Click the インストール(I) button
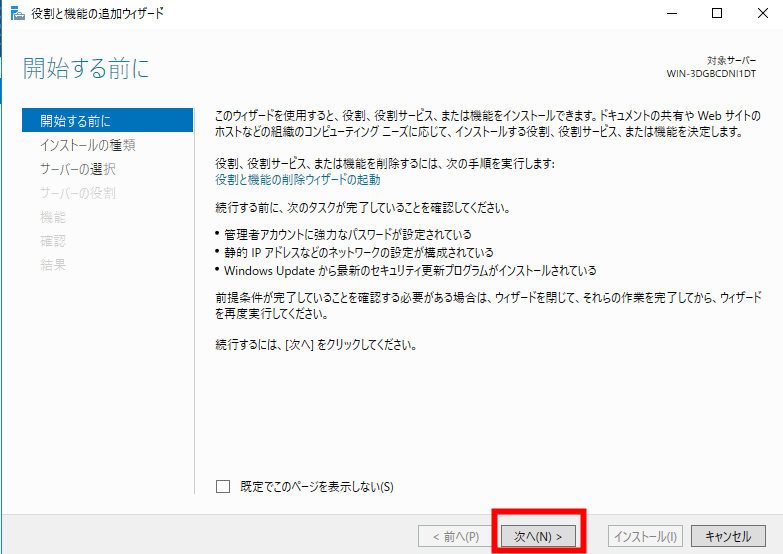Viewport: 783px width, 554px height. [645, 537]
